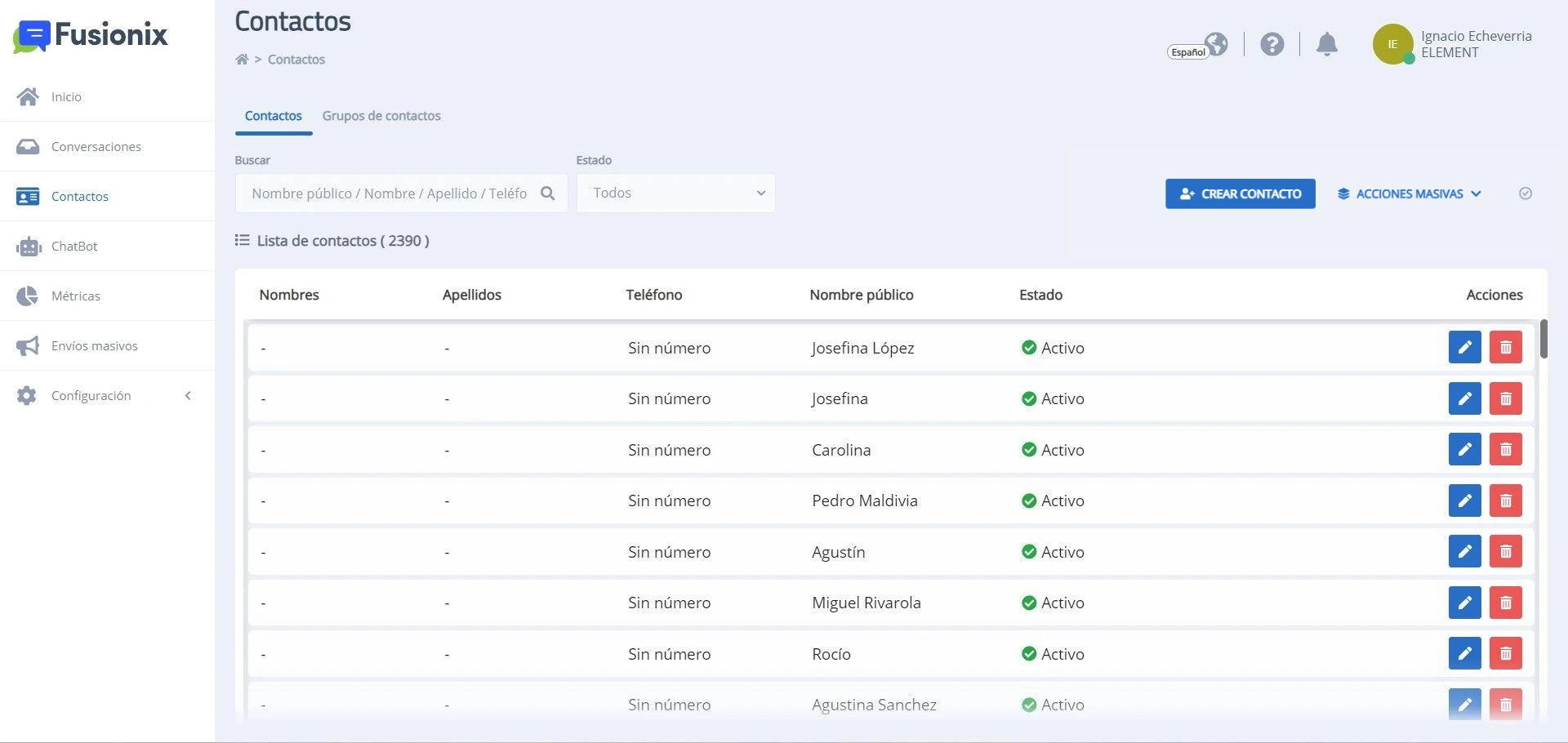1568x743 pixels.
Task: Edit the Rocío contact
Action: pyautogui.click(x=1464, y=653)
